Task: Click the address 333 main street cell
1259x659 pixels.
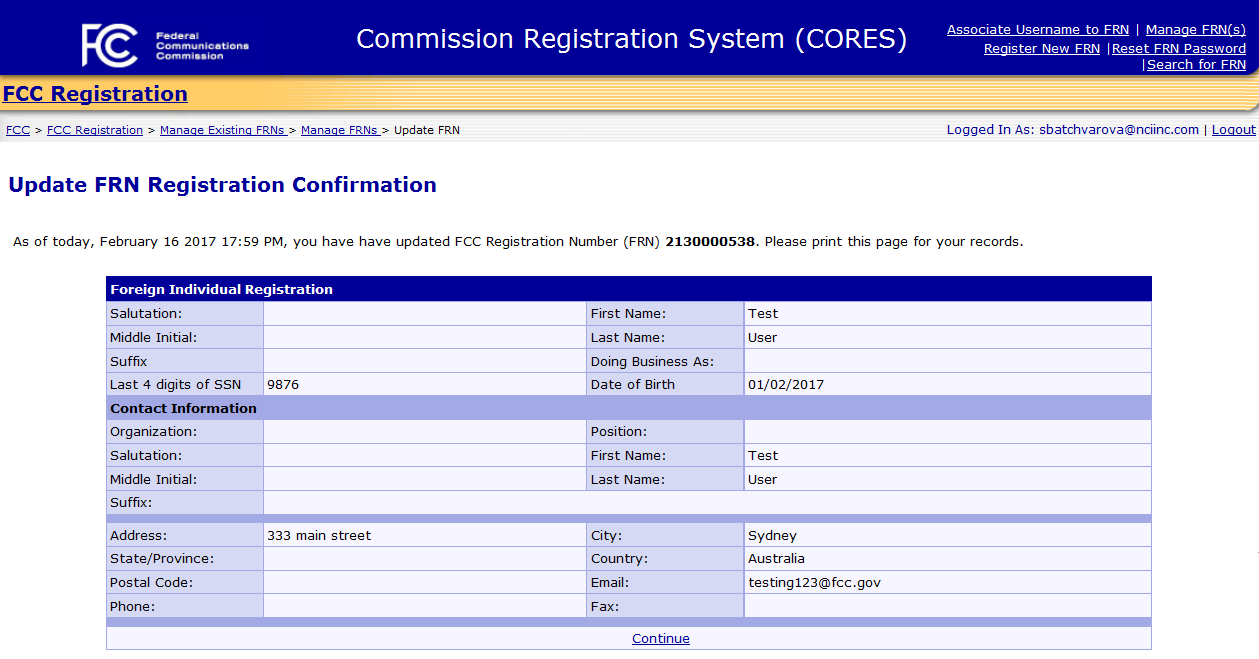Action: click(x=319, y=536)
